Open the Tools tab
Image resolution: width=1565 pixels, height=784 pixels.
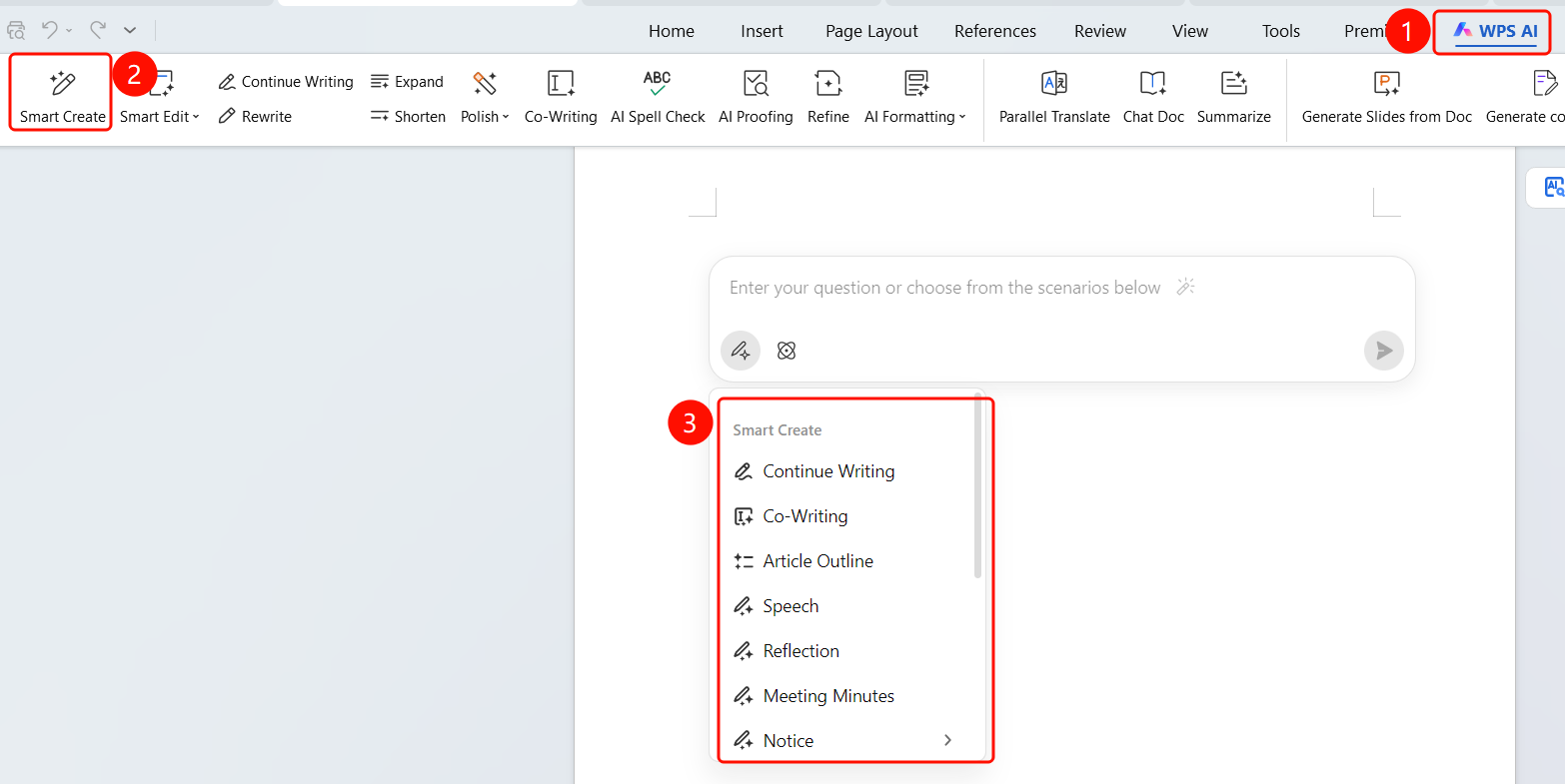coord(1281,31)
